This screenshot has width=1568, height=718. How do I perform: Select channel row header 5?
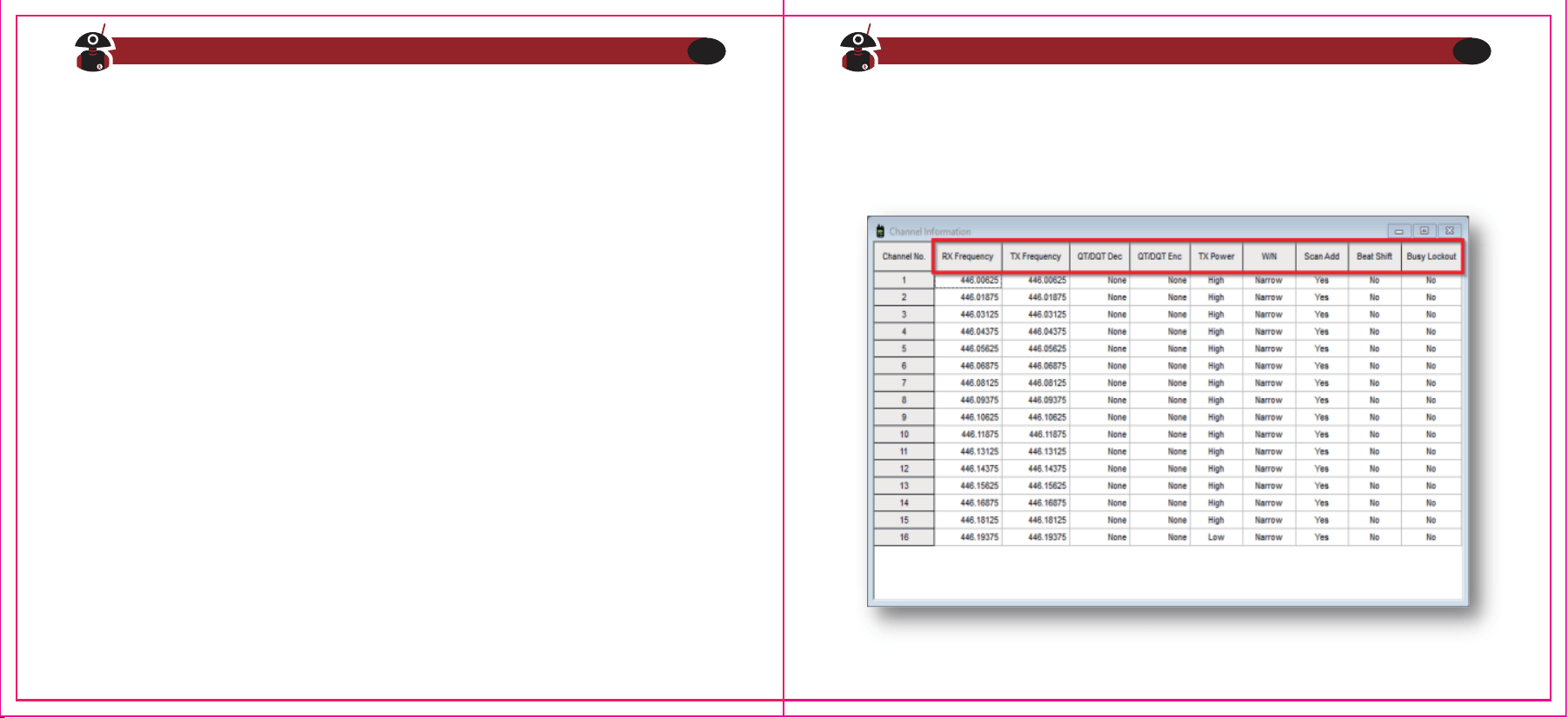[904, 349]
